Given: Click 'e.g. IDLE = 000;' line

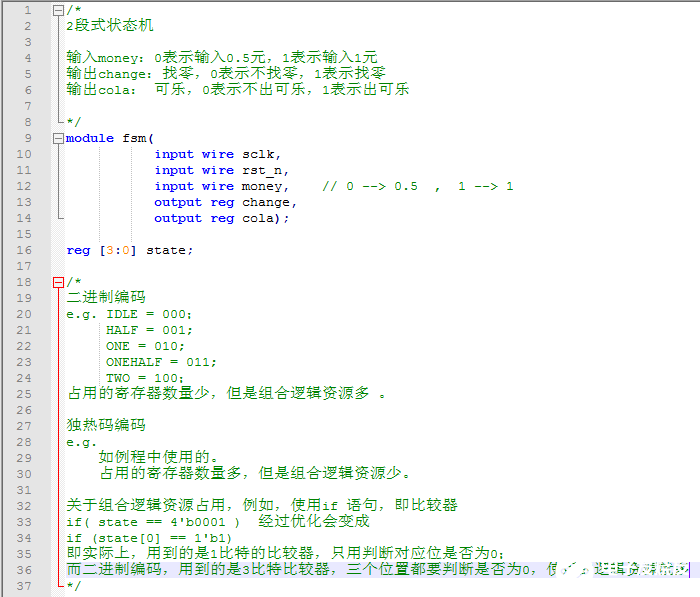Looking at the screenshot, I should pos(129,314).
